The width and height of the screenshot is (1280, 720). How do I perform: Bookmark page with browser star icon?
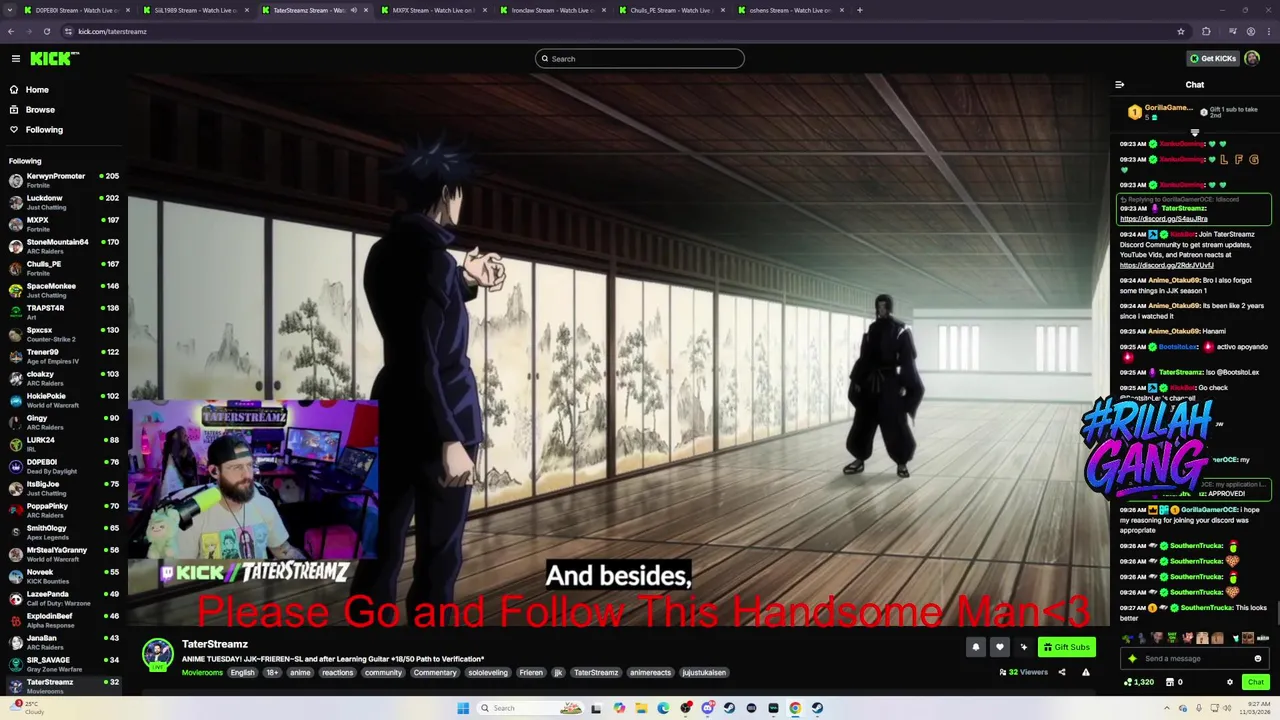pos(1181,31)
